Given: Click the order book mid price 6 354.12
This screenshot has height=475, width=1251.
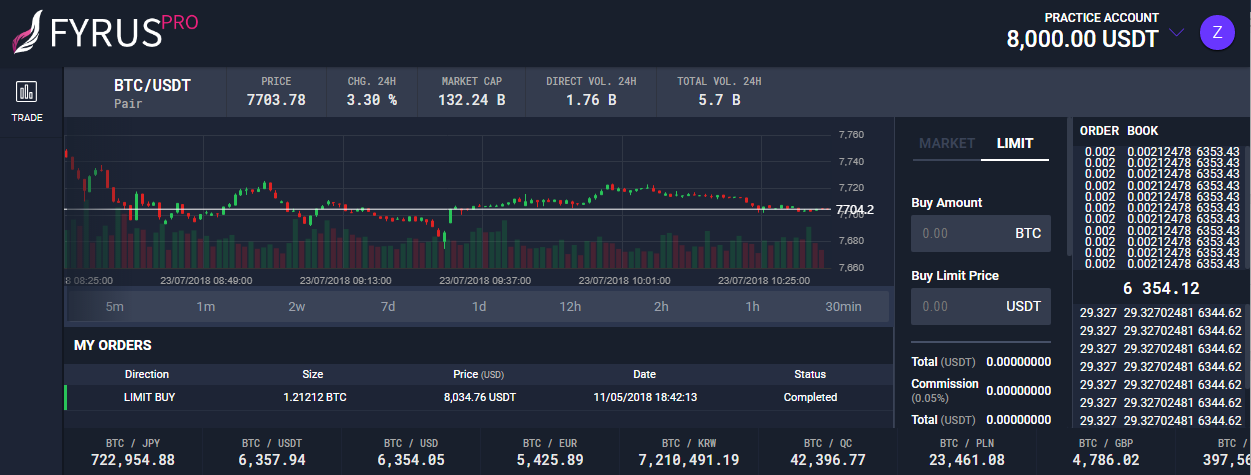Looking at the screenshot, I should tap(1160, 288).
